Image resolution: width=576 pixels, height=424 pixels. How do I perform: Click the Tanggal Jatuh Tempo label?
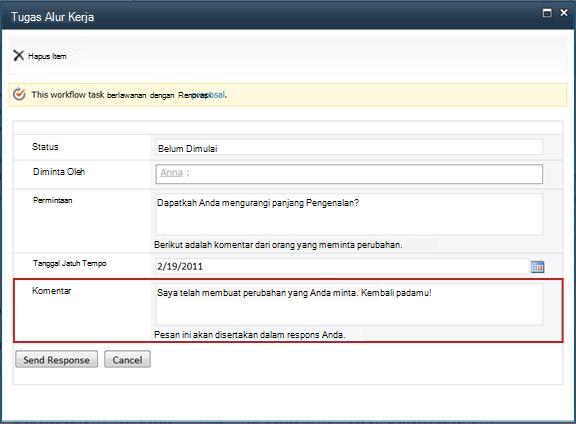(69, 263)
